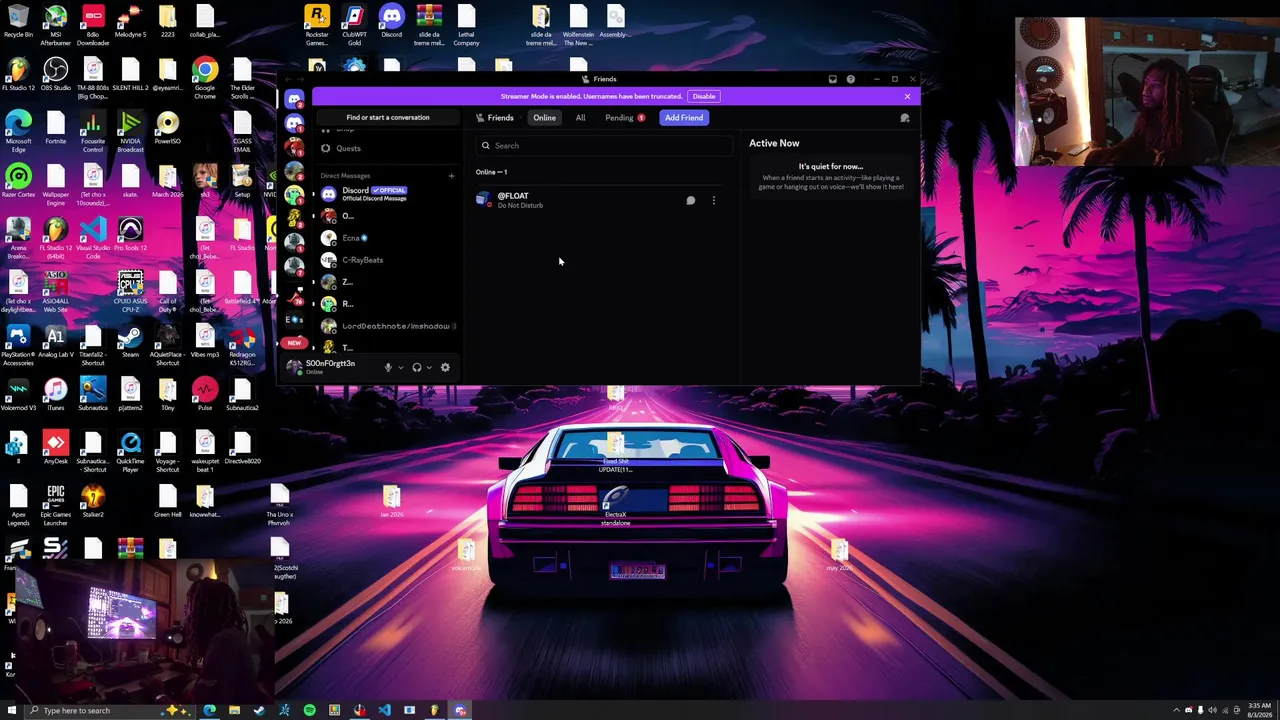This screenshot has height=720, width=1280.
Task: Select the Pro Tools 12 desktop icon
Action: 130,235
